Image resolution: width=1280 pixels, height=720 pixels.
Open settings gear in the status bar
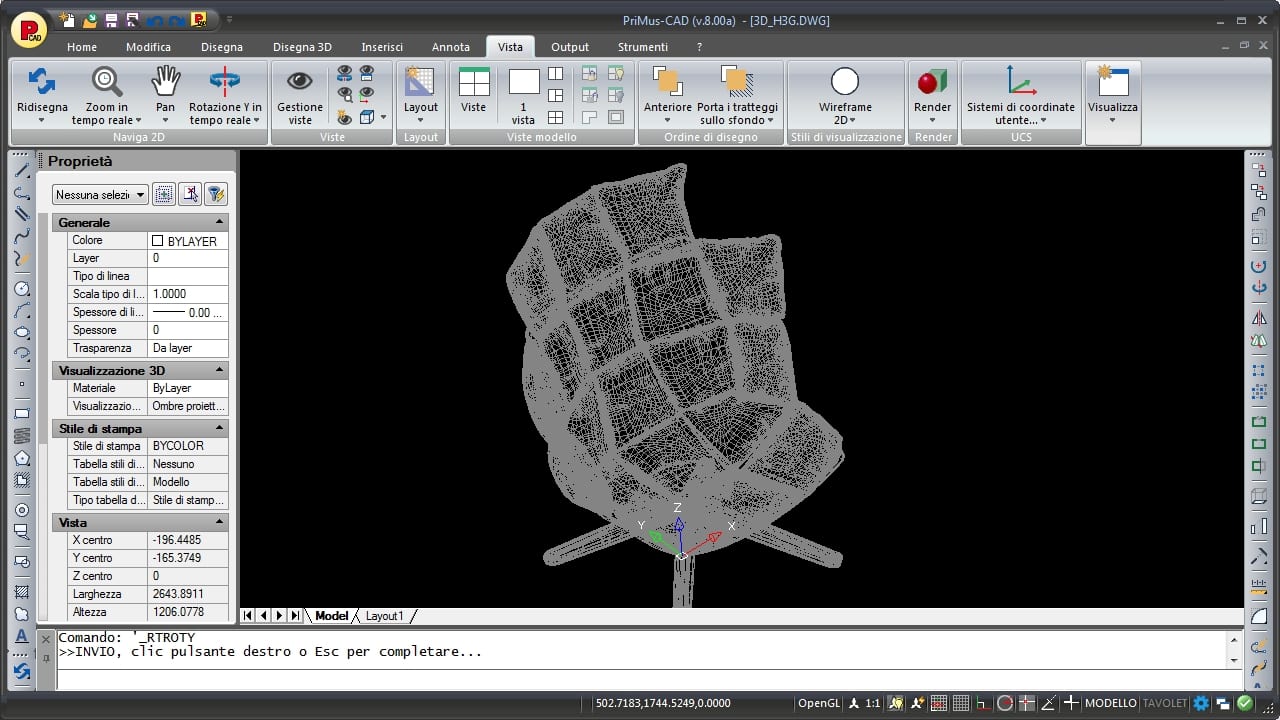[x=1201, y=703]
